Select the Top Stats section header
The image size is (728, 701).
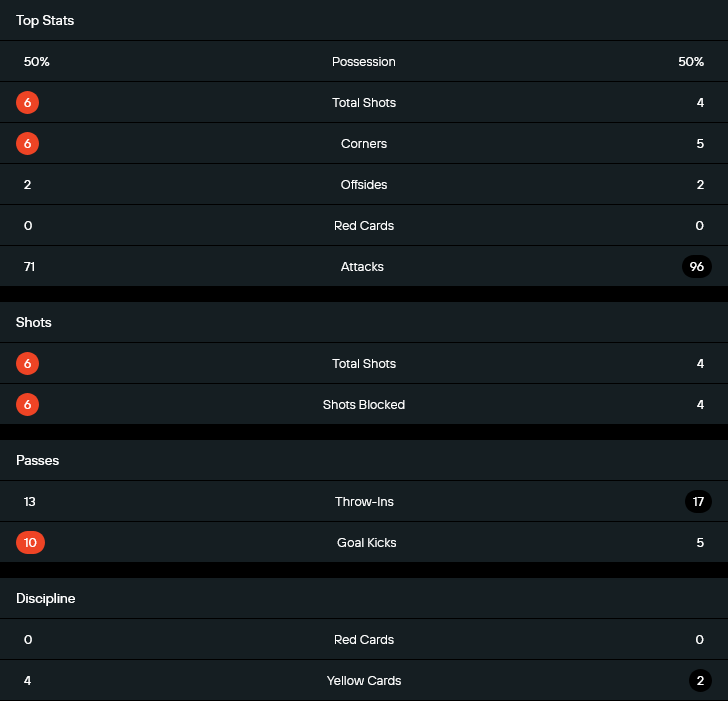[x=45, y=21]
